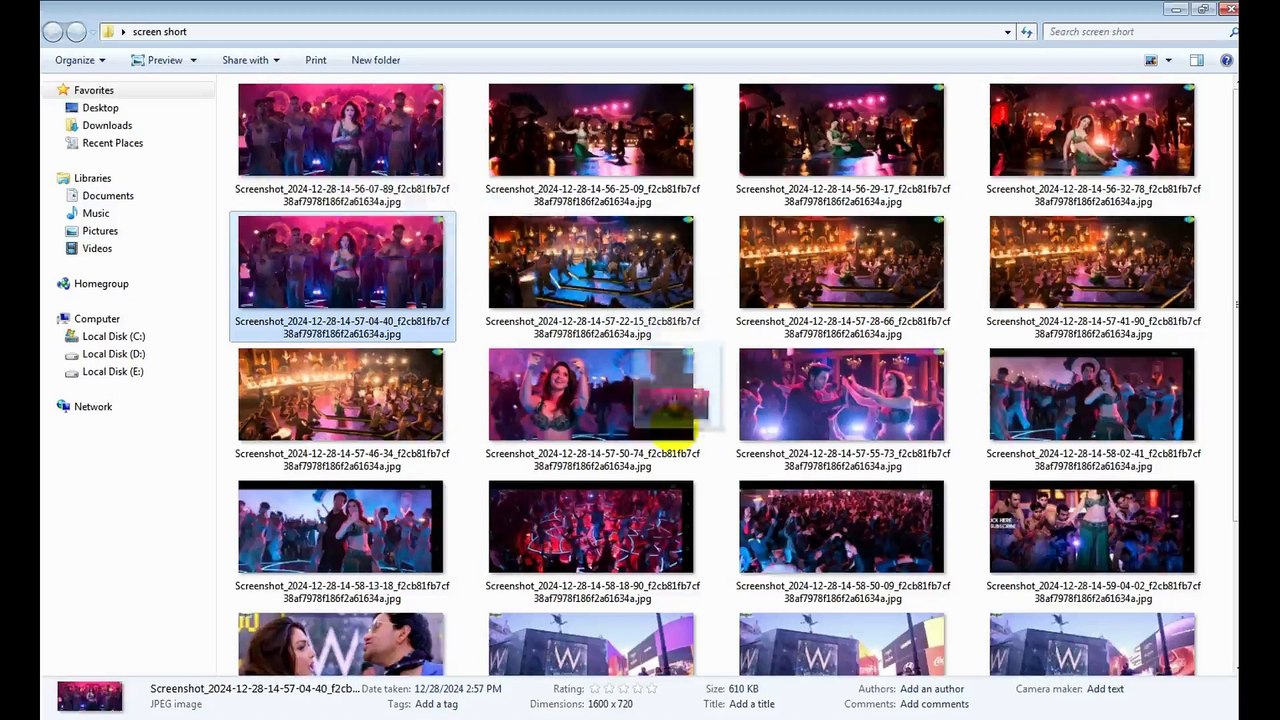Viewport: 1280px width, 720px height.
Task: Click the Favorites star icon
Action: pos(64,90)
